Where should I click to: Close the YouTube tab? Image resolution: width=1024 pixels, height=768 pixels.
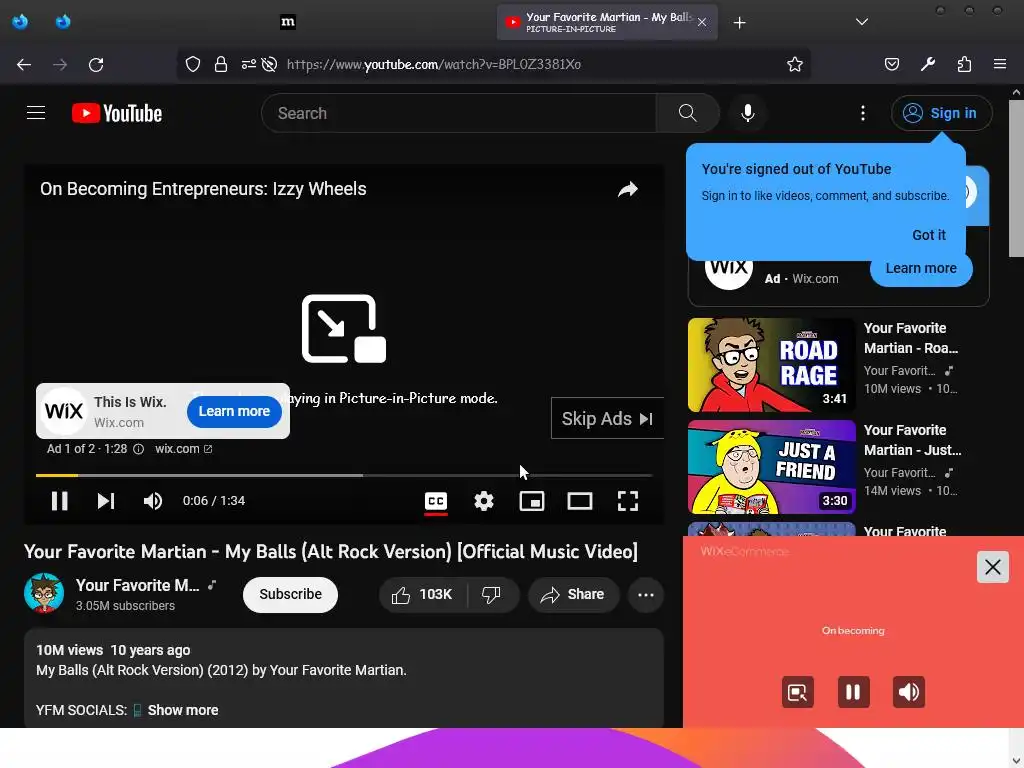pos(702,22)
